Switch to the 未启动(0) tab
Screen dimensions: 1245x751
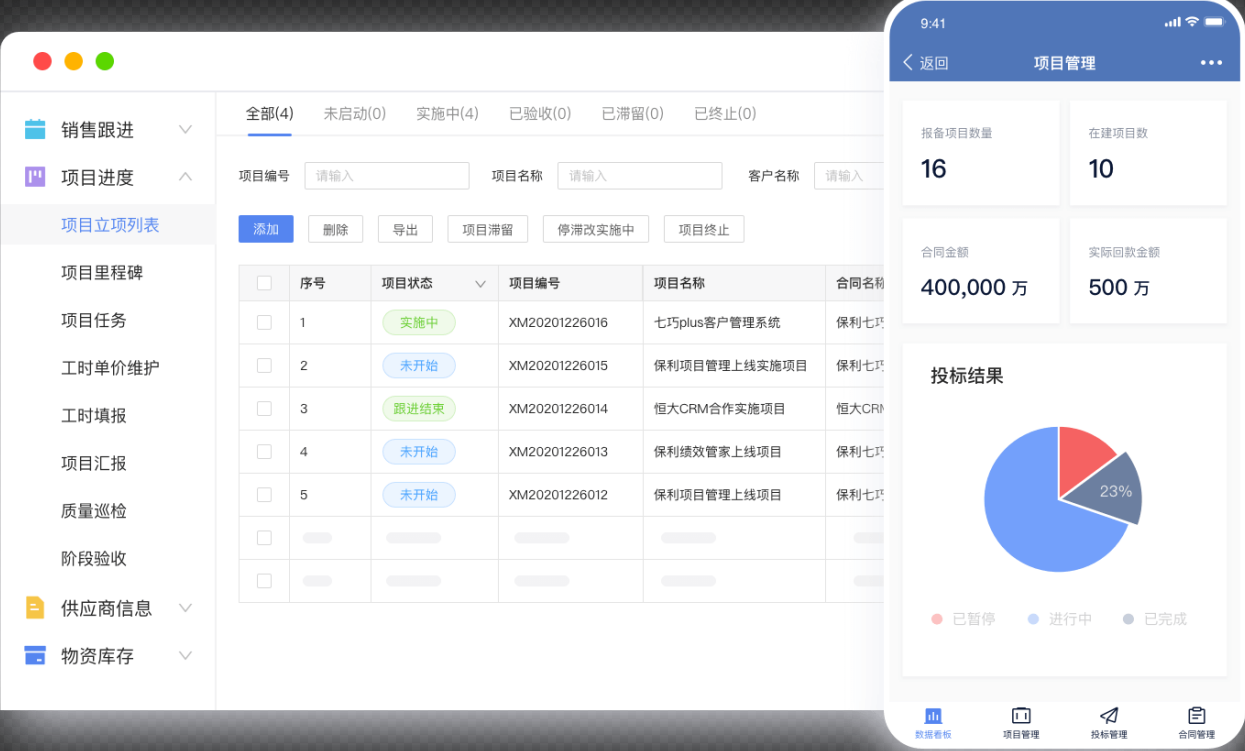click(x=355, y=113)
